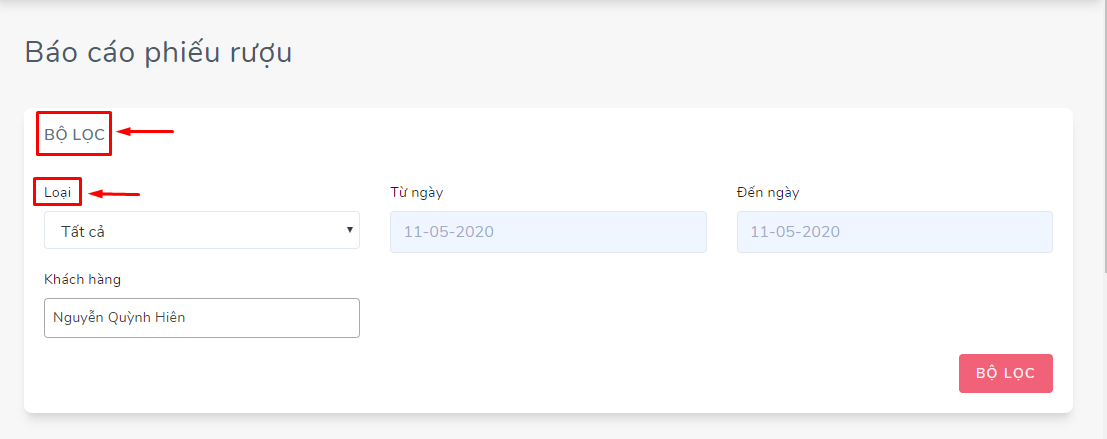Click the Đến ngày label
The height and width of the screenshot is (439, 1107).
[x=768, y=193]
